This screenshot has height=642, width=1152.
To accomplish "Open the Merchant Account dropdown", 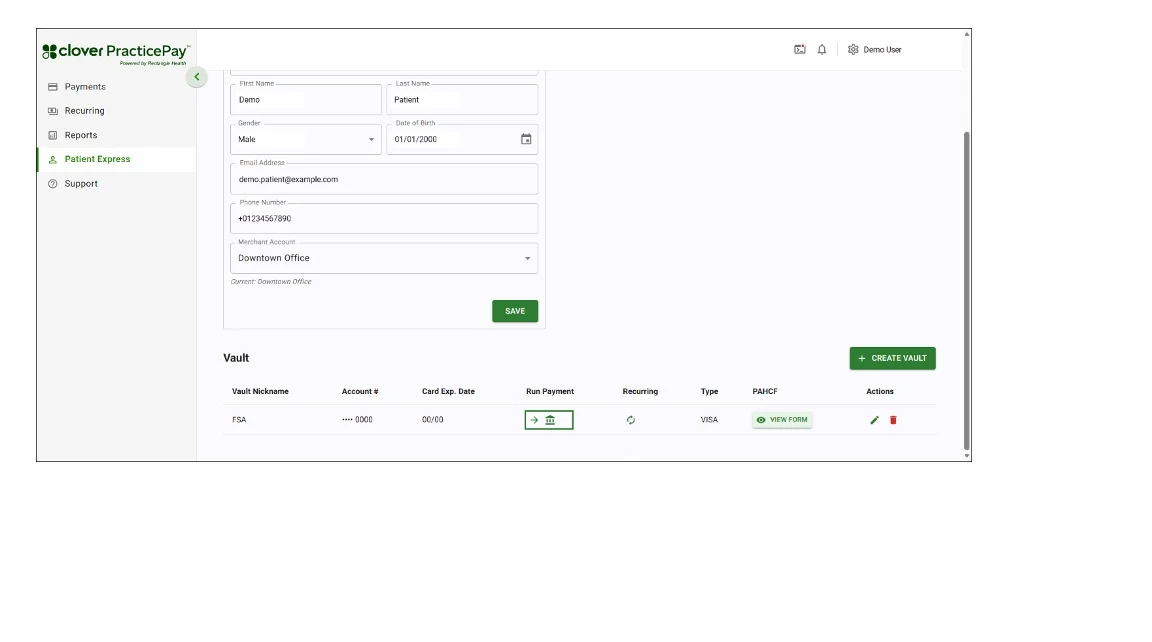I will pyautogui.click(x=527, y=258).
